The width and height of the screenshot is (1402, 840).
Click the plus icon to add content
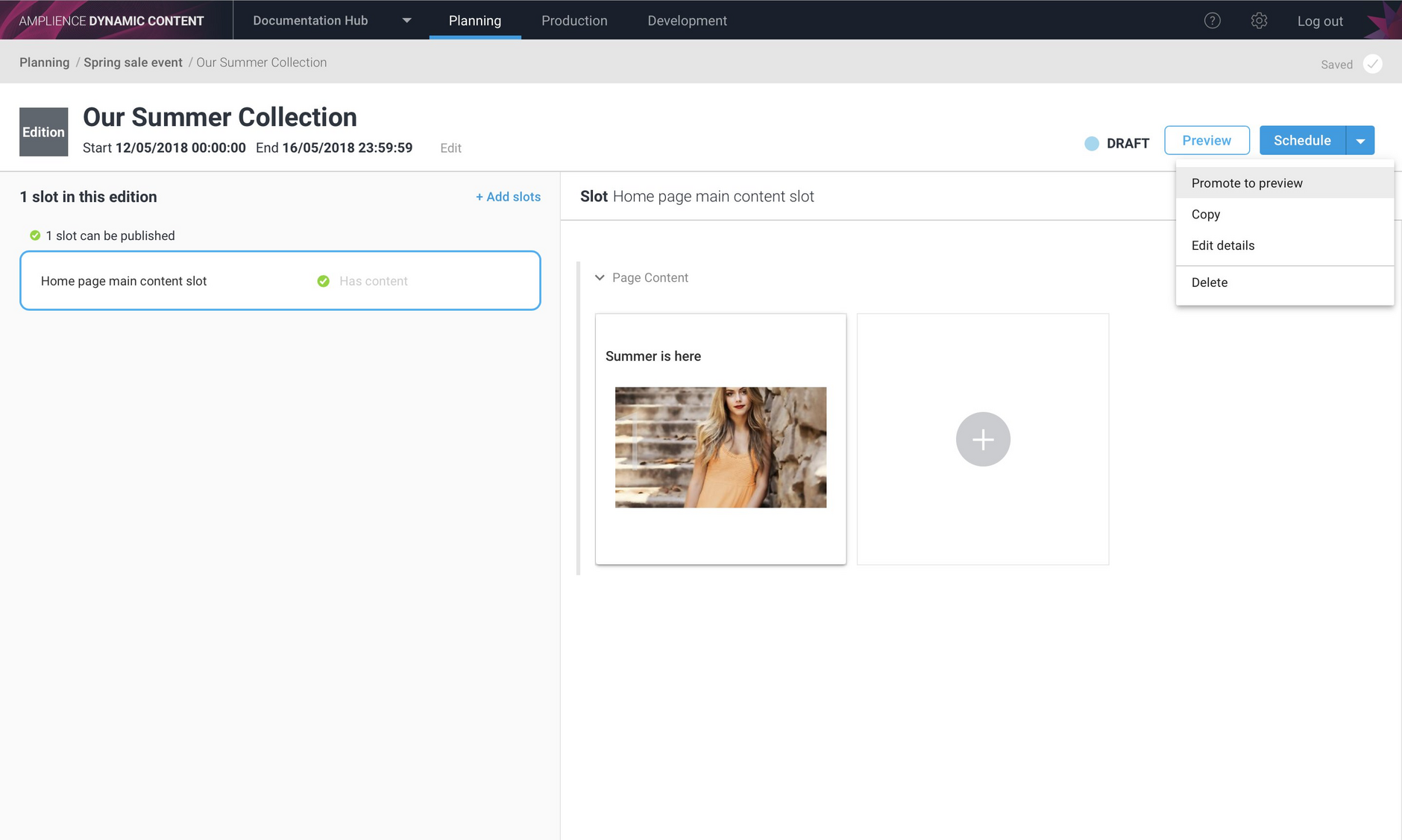pos(983,439)
